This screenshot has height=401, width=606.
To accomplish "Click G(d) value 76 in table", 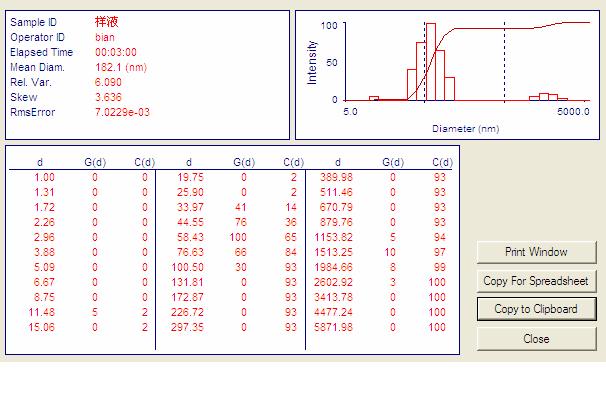I will pyautogui.click(x=241, y=222).
